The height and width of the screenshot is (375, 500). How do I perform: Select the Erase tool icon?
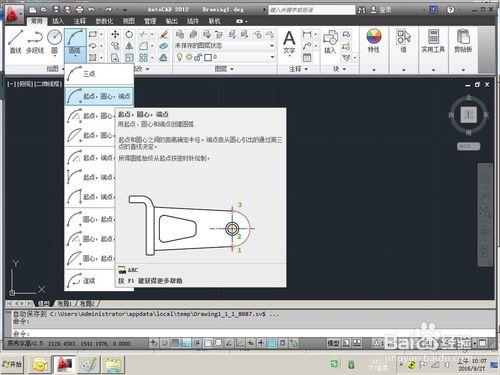pos(163,34)
